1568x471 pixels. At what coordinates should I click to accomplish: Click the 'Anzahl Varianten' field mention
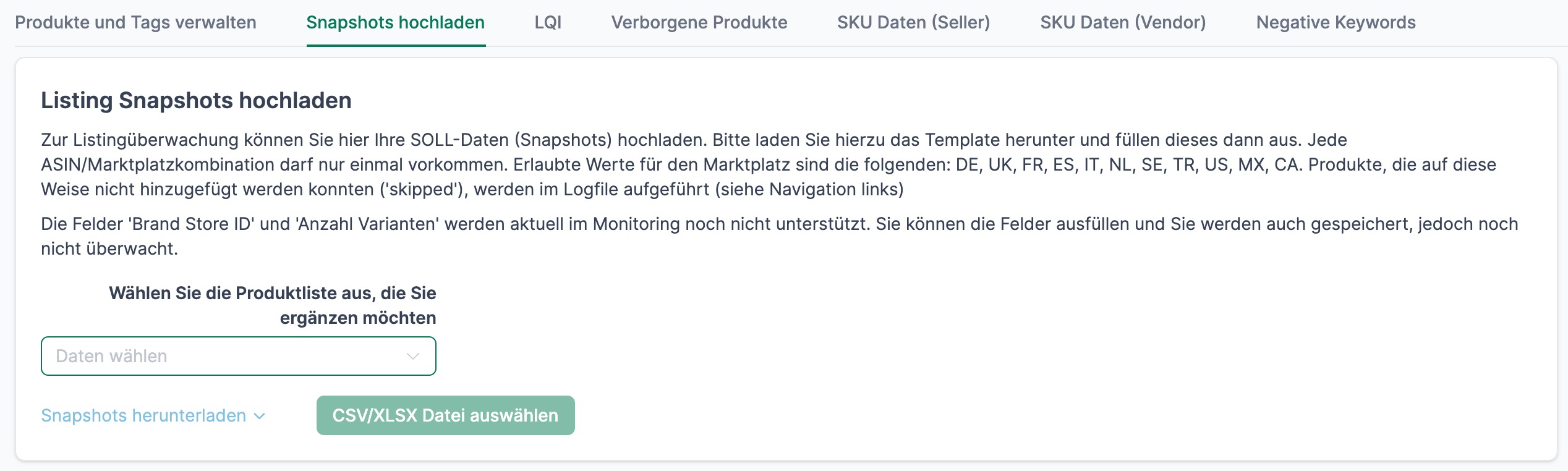point(368,224)
